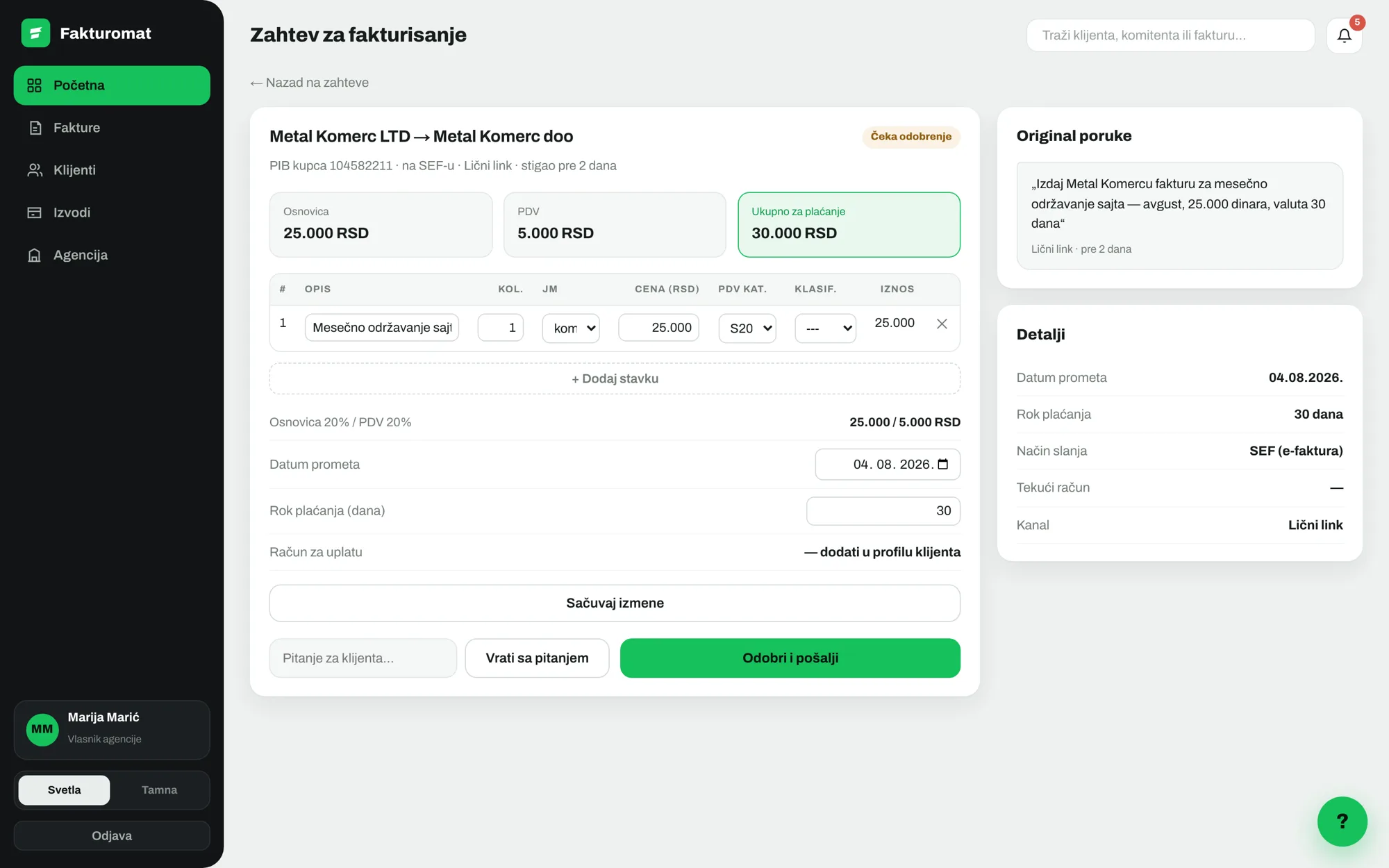Open the notifications bell

pos(1344,35)
